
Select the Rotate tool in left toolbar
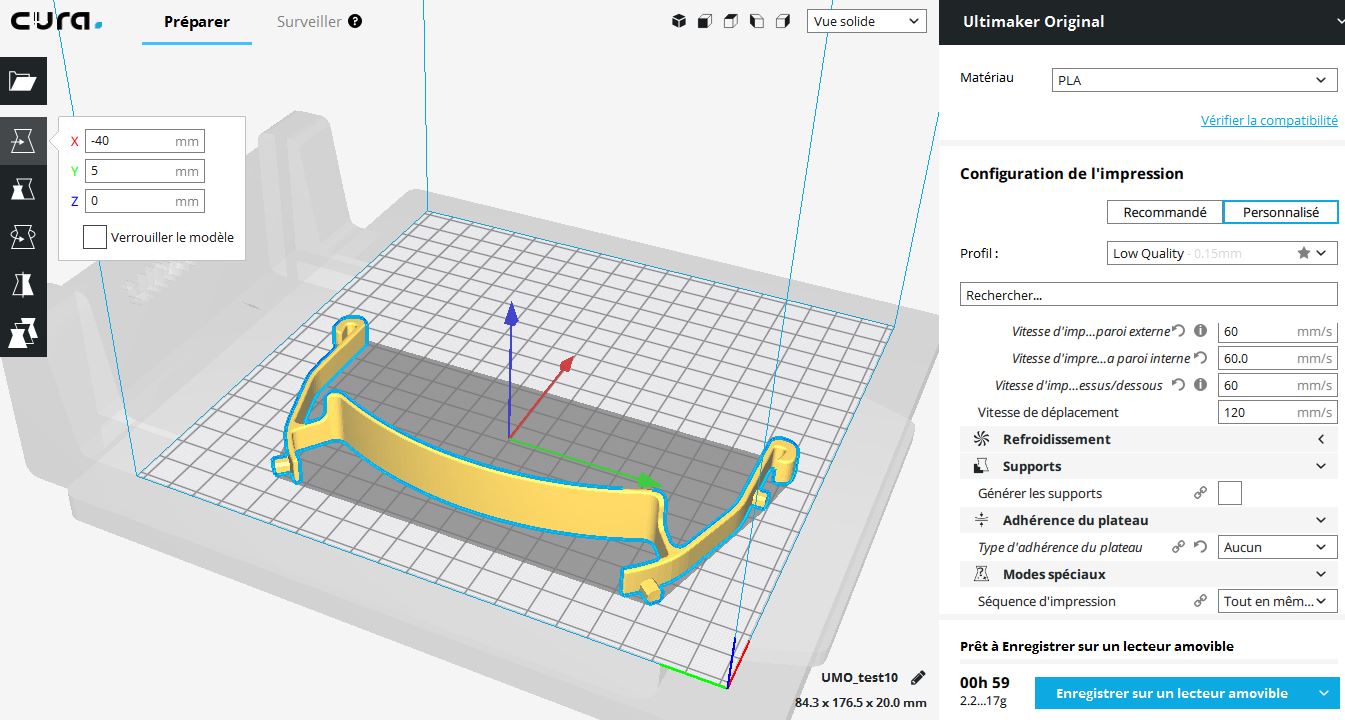[x=23, y=237]
